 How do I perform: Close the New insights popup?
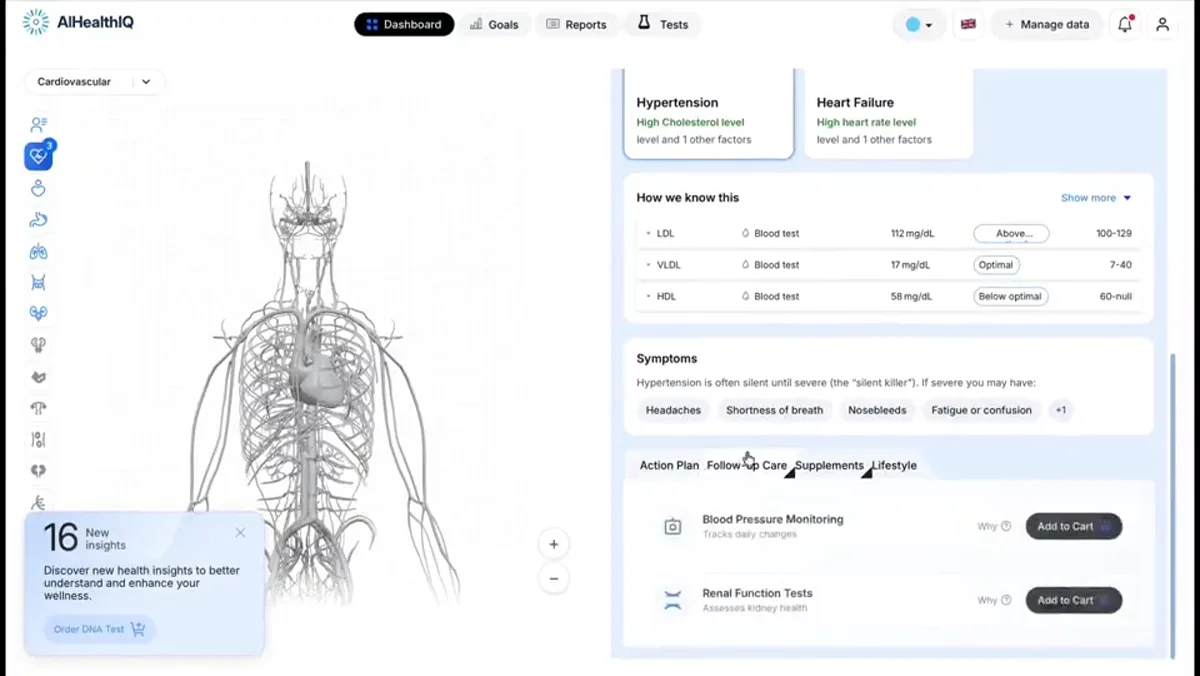tap(240, 533)
